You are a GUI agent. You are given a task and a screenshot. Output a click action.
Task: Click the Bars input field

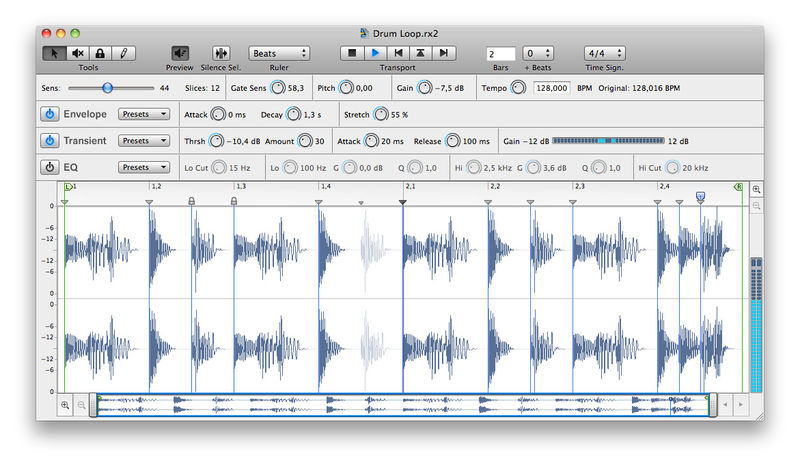501,54
